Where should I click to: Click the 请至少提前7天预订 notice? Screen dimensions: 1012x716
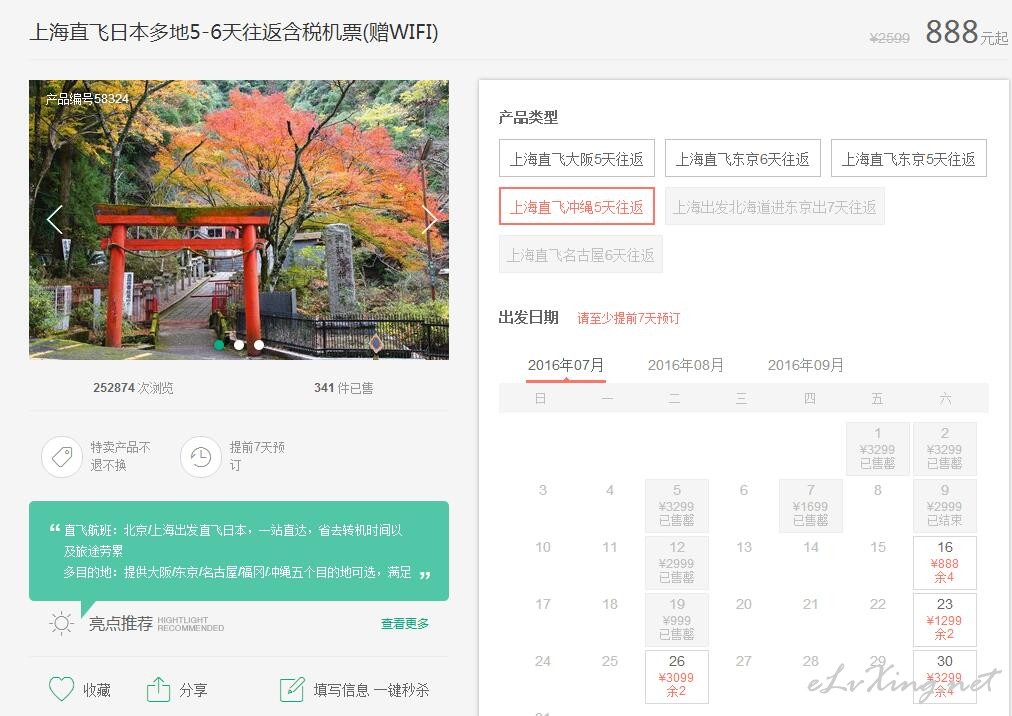click(629, 318)
